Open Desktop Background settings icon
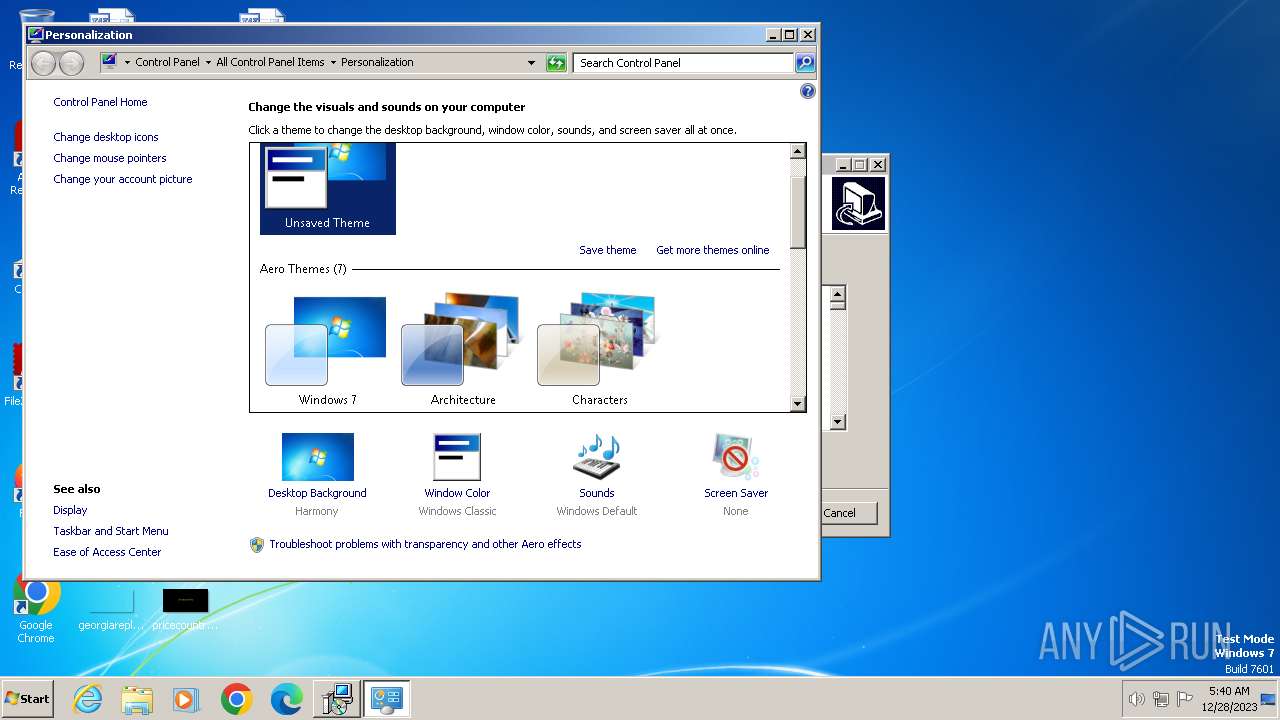The image size is (1280, 720). tap(317, 457)
